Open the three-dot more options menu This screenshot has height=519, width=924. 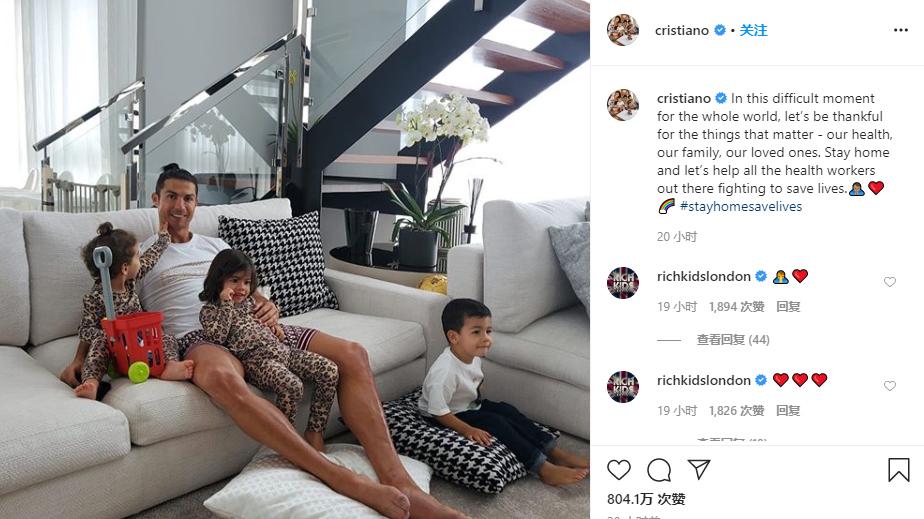pos(900,30)
